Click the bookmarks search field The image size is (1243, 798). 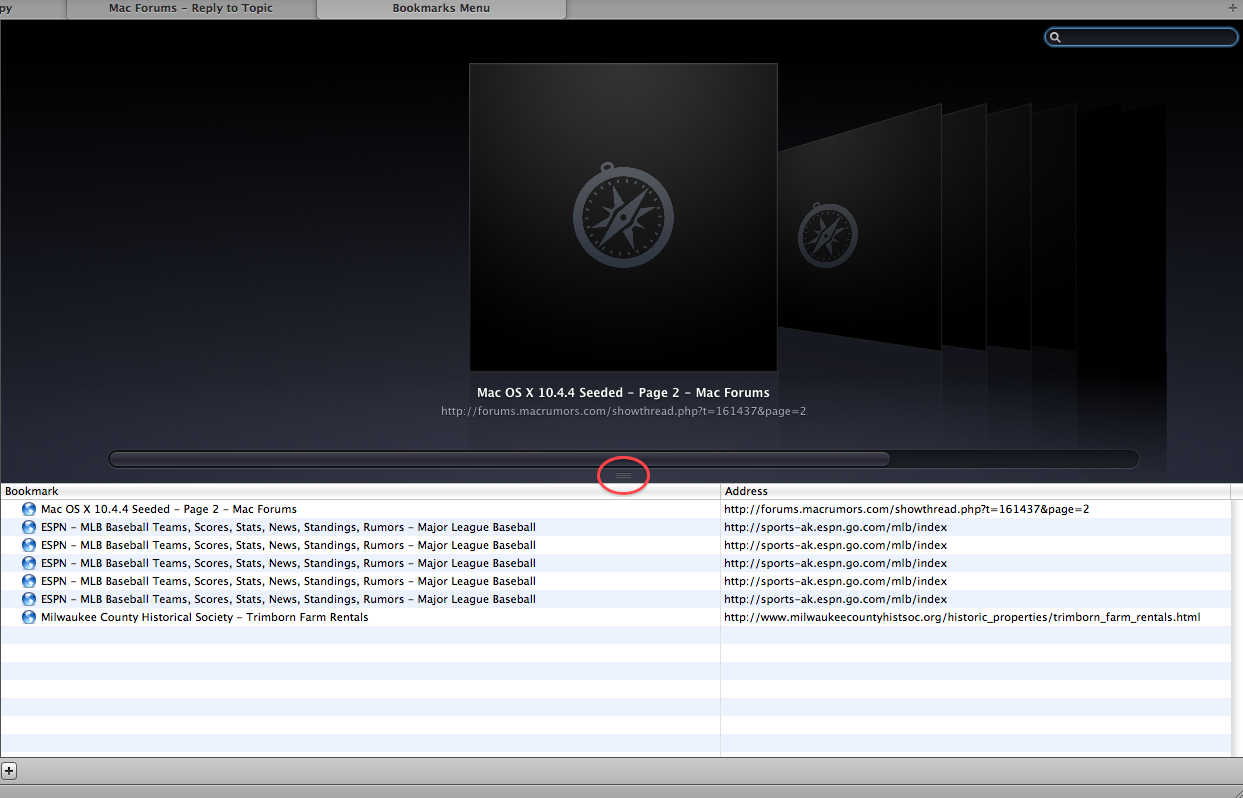(x=1141, y=37)
